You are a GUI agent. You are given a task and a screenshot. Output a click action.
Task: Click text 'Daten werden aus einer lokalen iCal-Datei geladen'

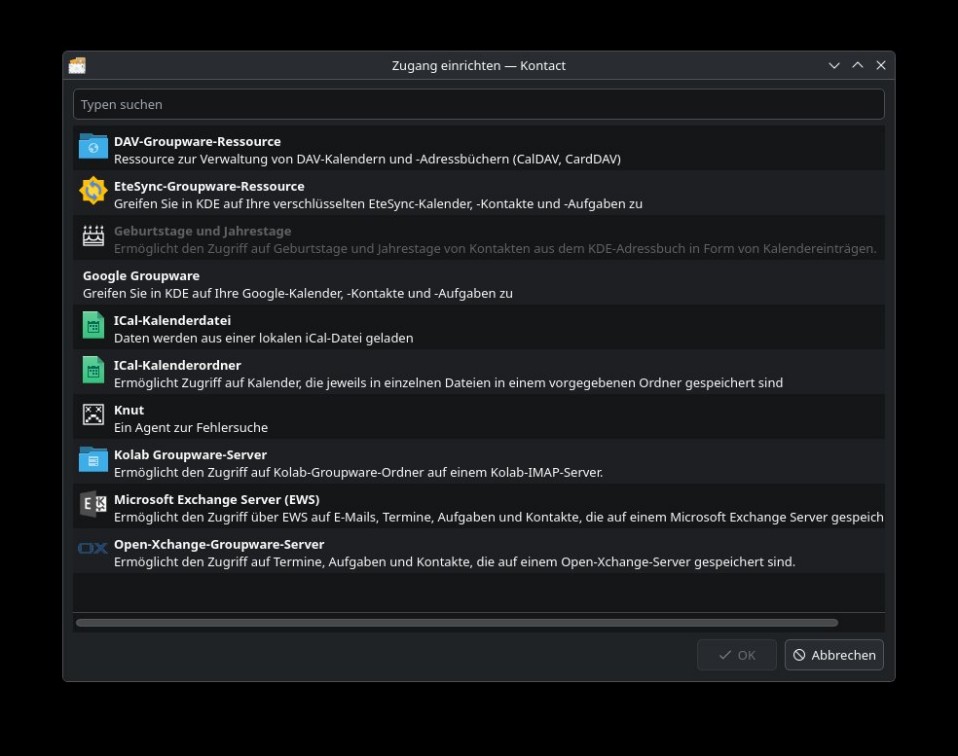263,338
